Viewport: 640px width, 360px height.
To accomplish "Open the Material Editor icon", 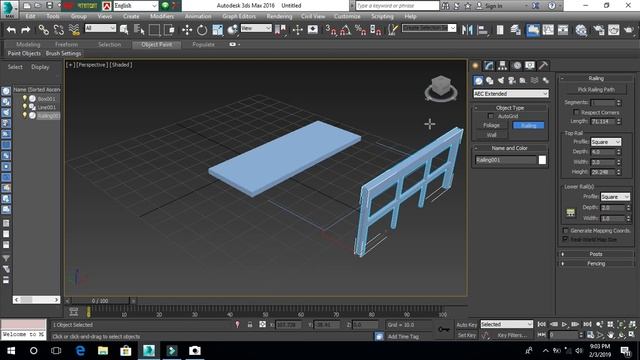I will pos(581,29).
